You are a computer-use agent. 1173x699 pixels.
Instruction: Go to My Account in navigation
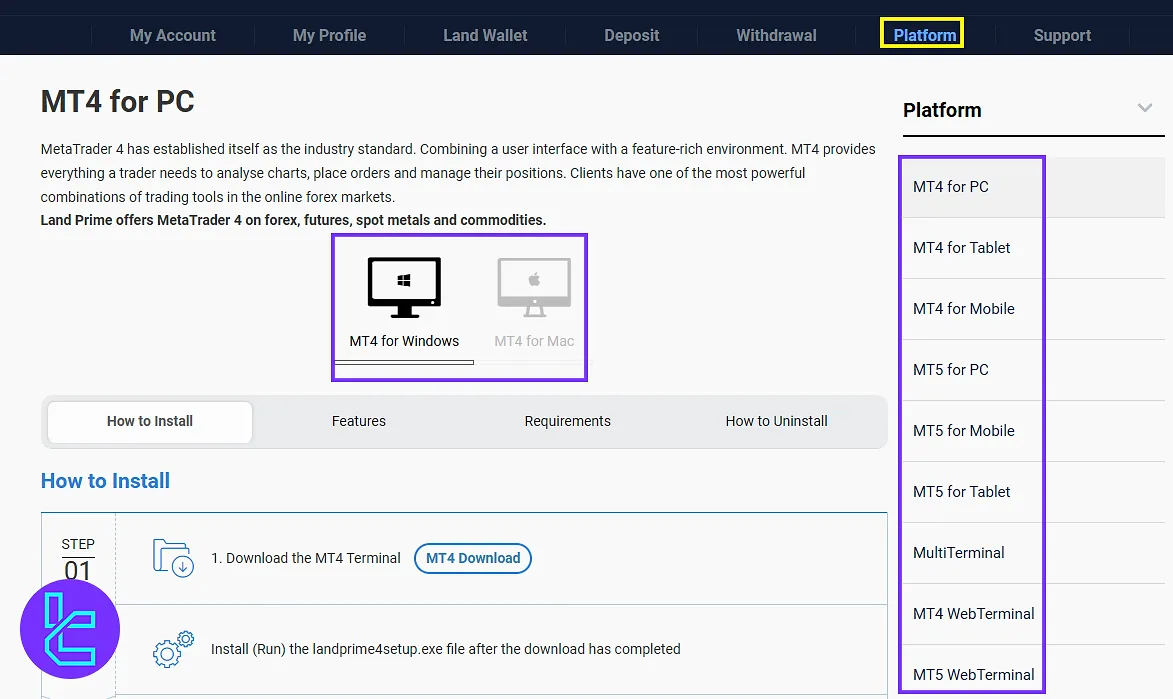tap(173, 35)
